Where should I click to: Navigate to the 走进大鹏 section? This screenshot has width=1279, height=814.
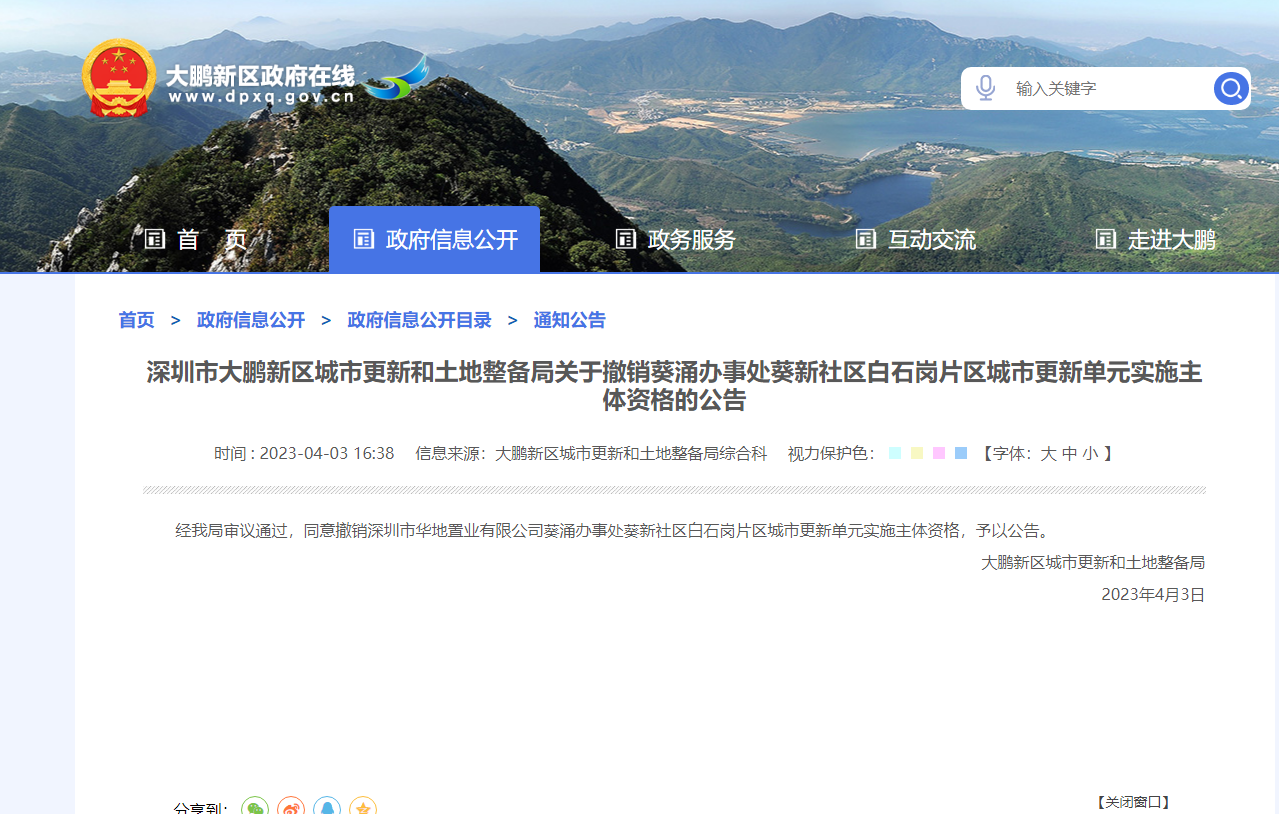[x=1155, y=240]
